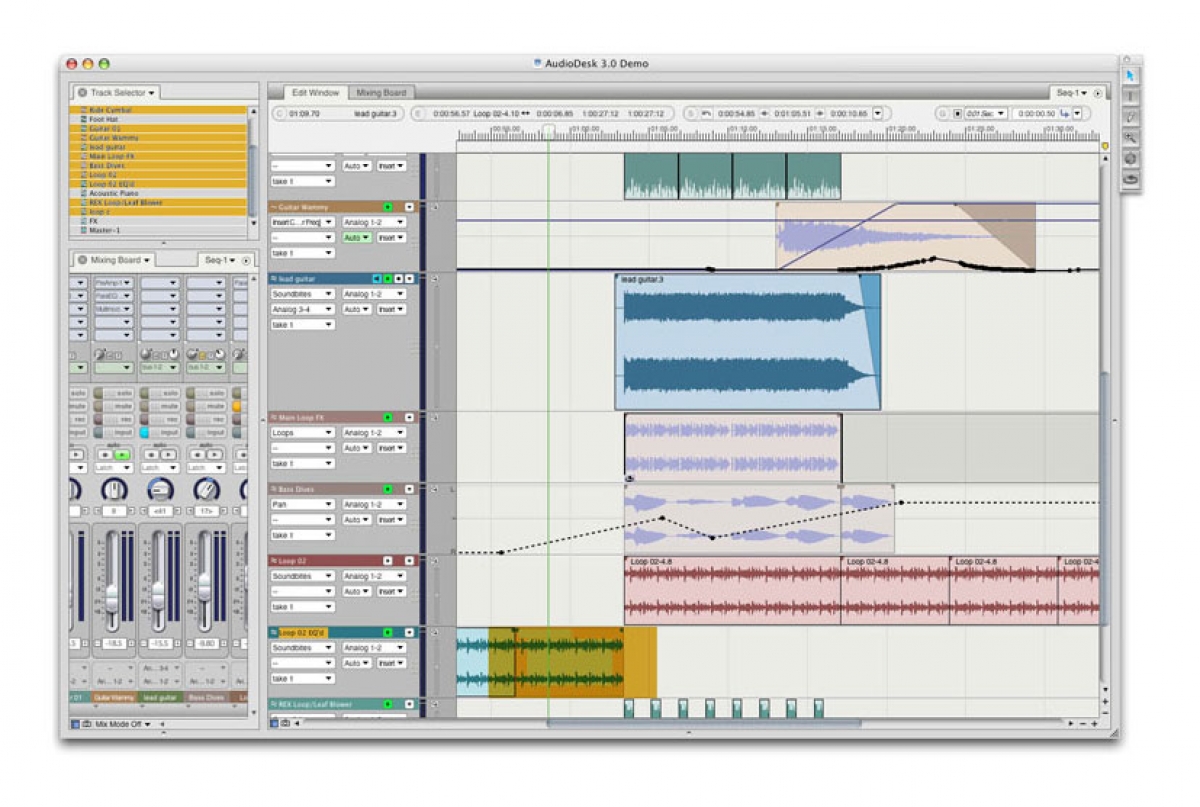
Task: Open the take 1 dropdown on Bass Dives track
Action: click(x=302, y=535)
